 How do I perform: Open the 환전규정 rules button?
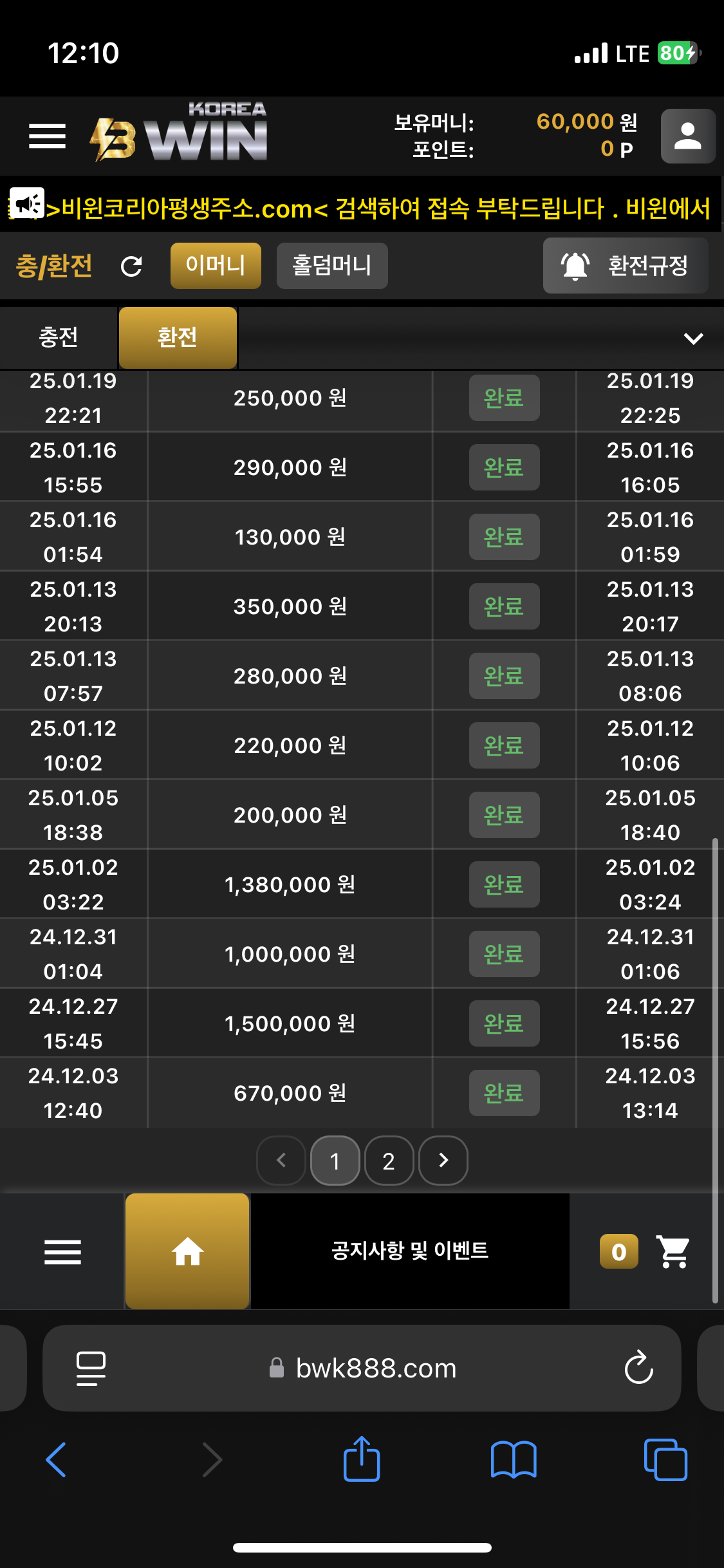tap(626, 266)
